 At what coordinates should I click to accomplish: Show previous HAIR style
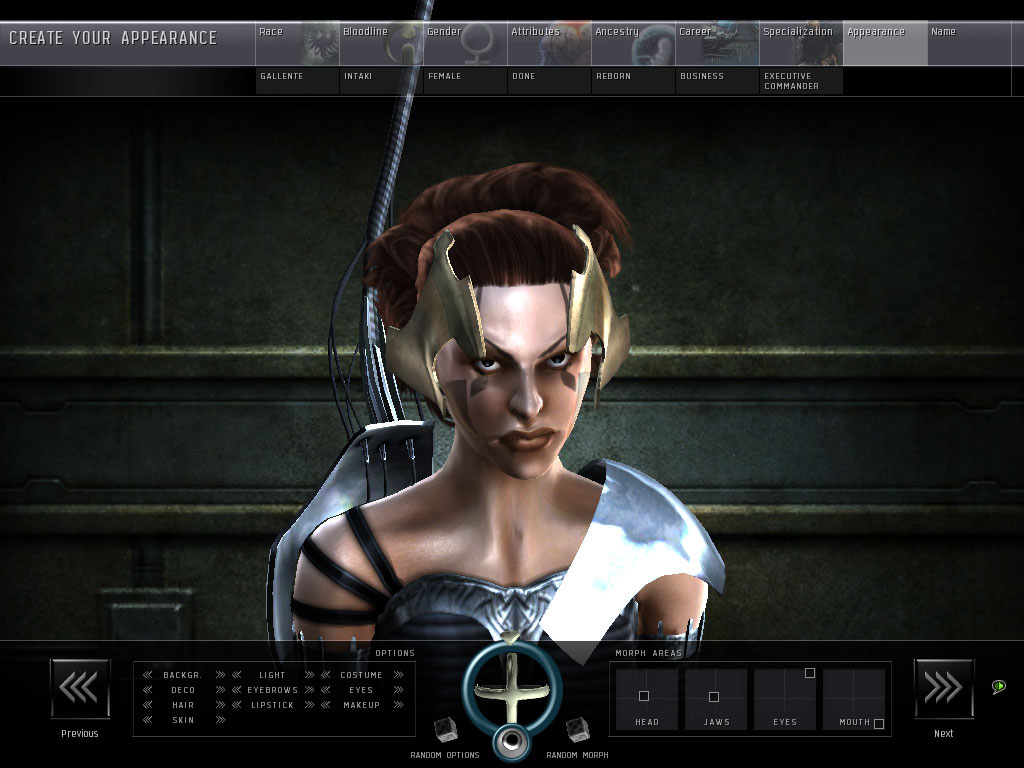click(148, 705)
